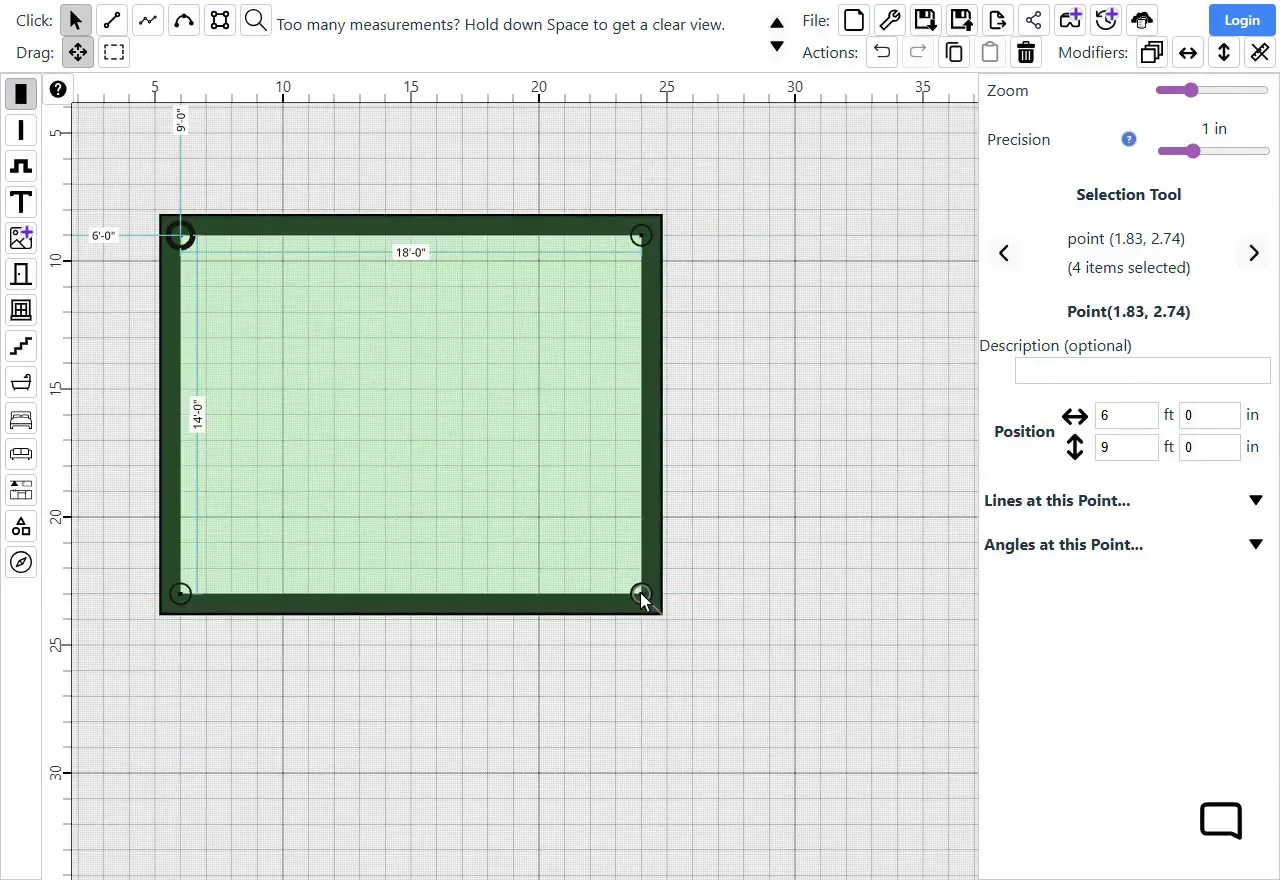The width and height of the screenshot is (1280, 880).
Task: Click the load-from-disk upload icon
Action: (x=961, y=20)
